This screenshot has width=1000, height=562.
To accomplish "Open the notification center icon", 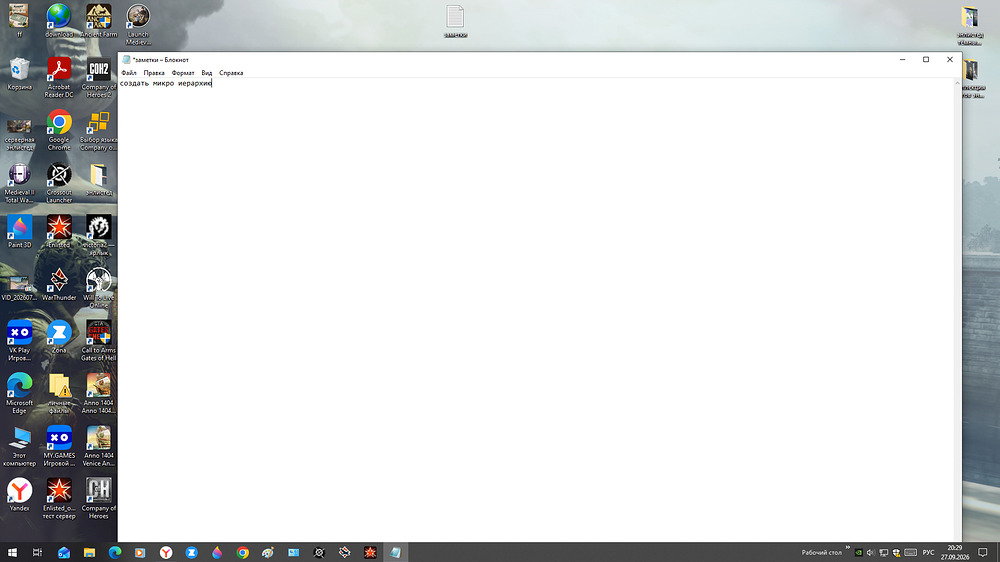I will tap(983, 552).
